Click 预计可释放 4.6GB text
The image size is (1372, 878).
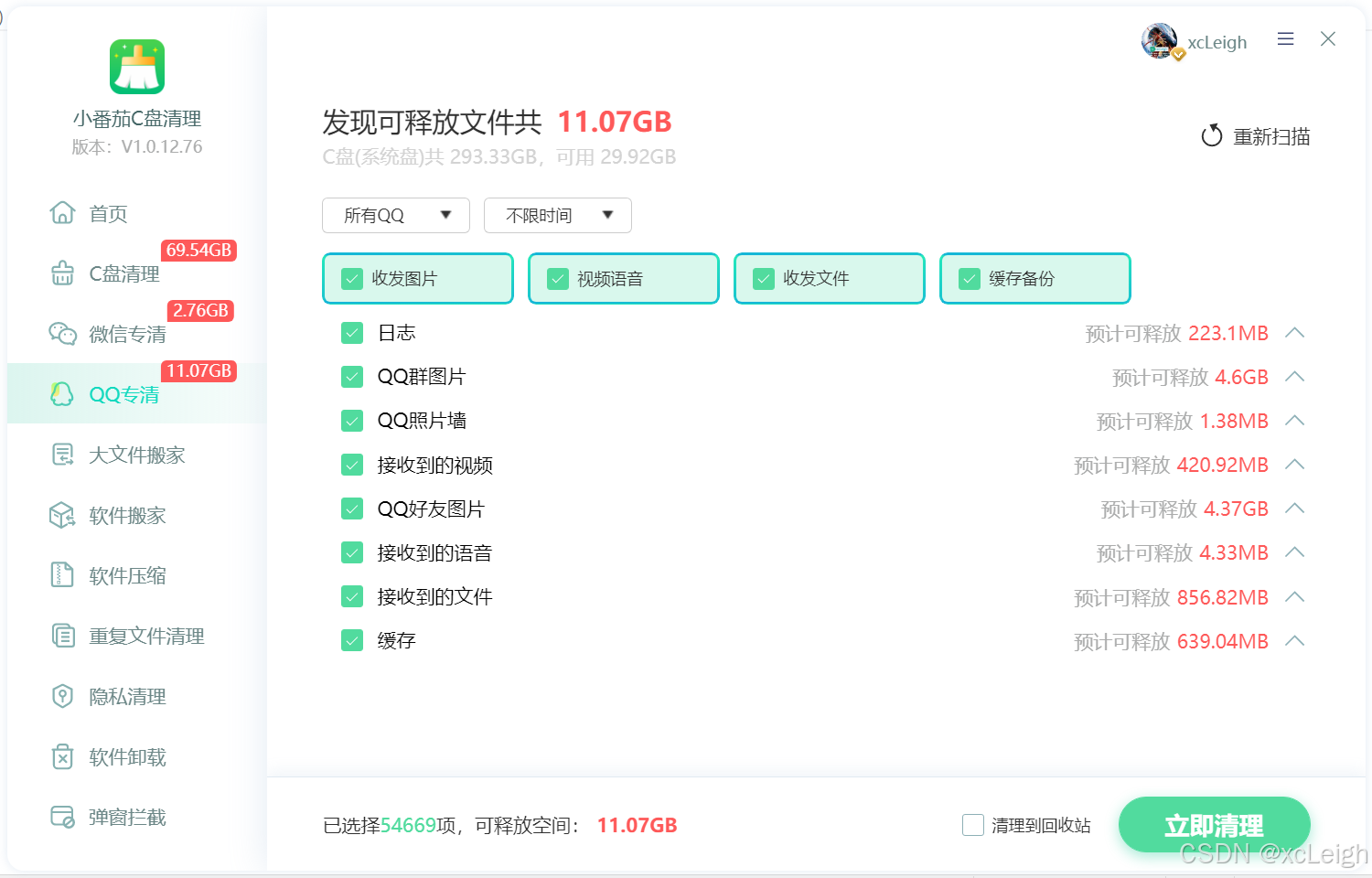click(x=1190, y=378)
